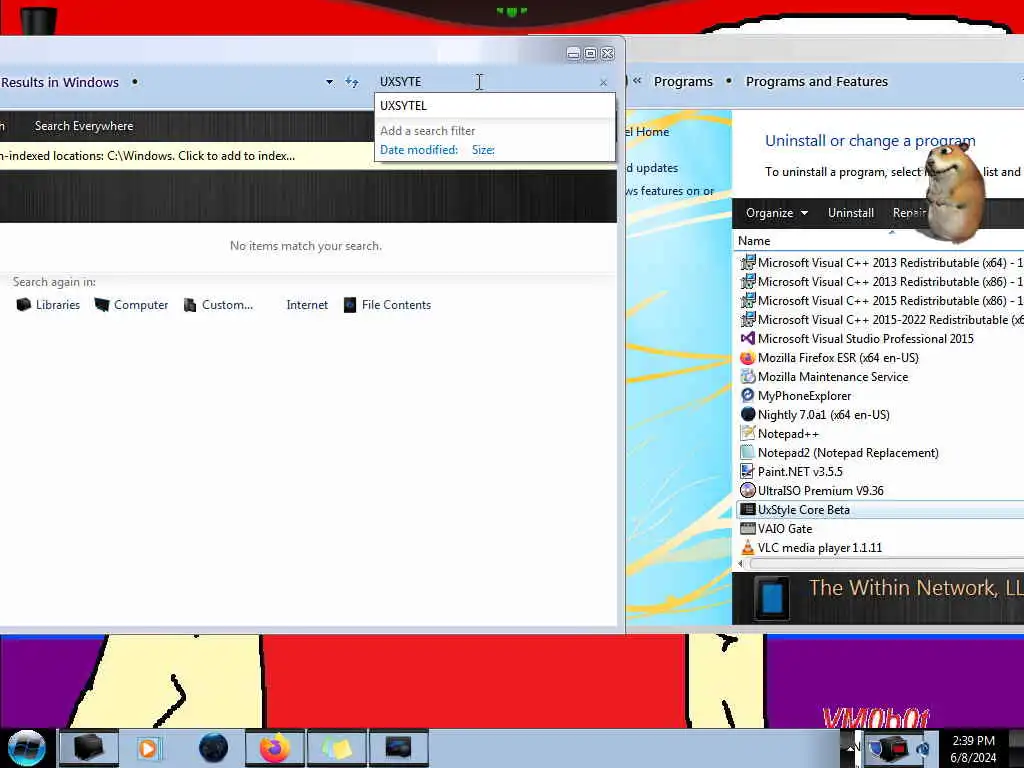Add the Size search filter

(x=483, y=150)
